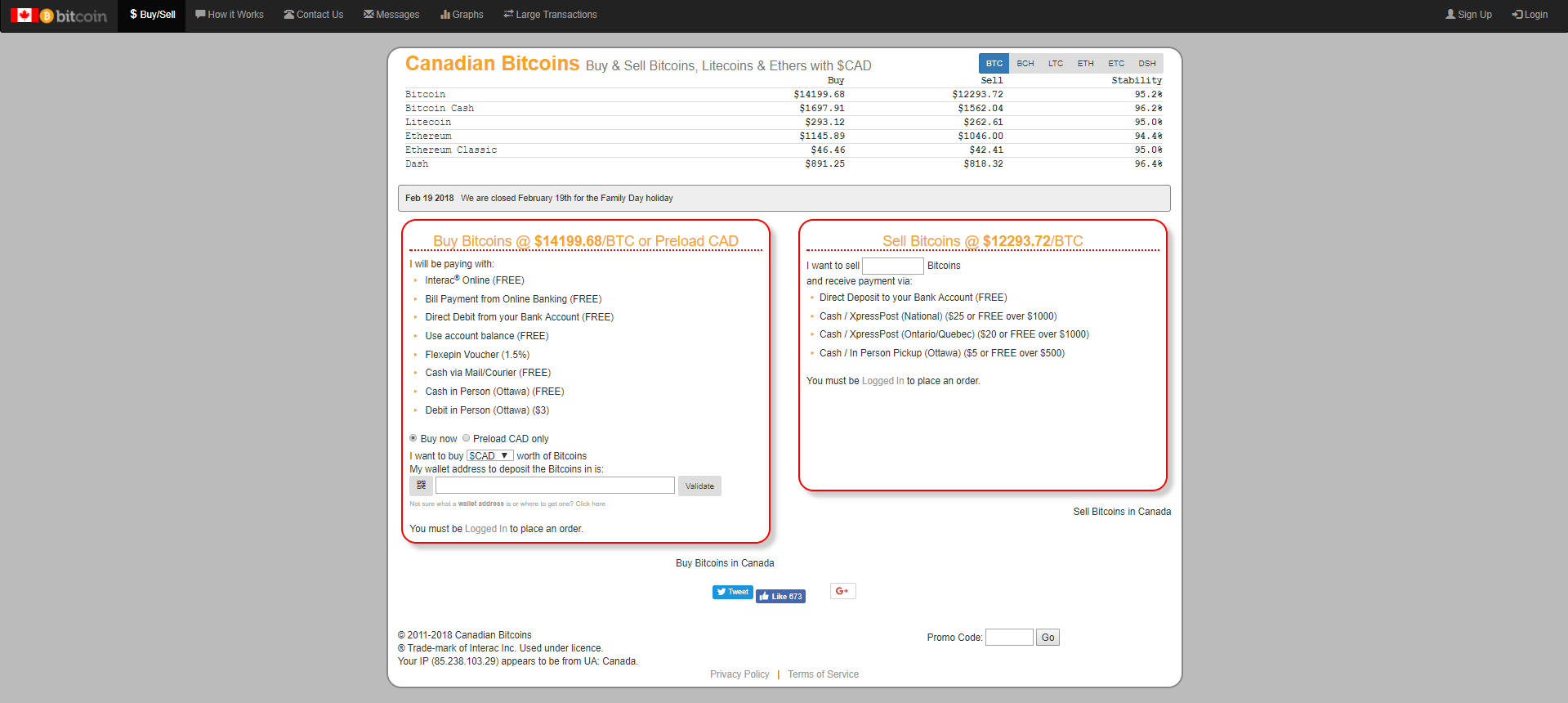Open the Buy/Sell navigation item
This screenshot has height=703, width=1568.
pos(152,15)
